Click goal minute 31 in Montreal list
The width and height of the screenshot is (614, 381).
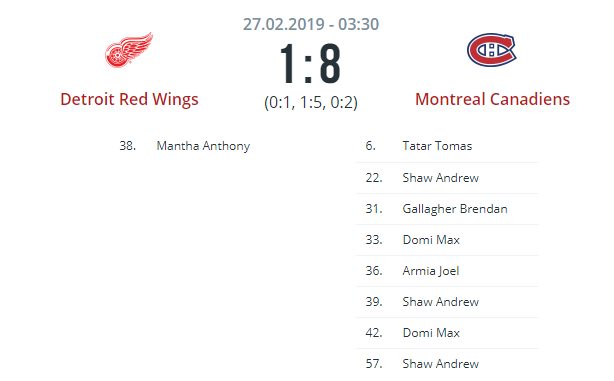pyautogui.click(x=374, y=209)
